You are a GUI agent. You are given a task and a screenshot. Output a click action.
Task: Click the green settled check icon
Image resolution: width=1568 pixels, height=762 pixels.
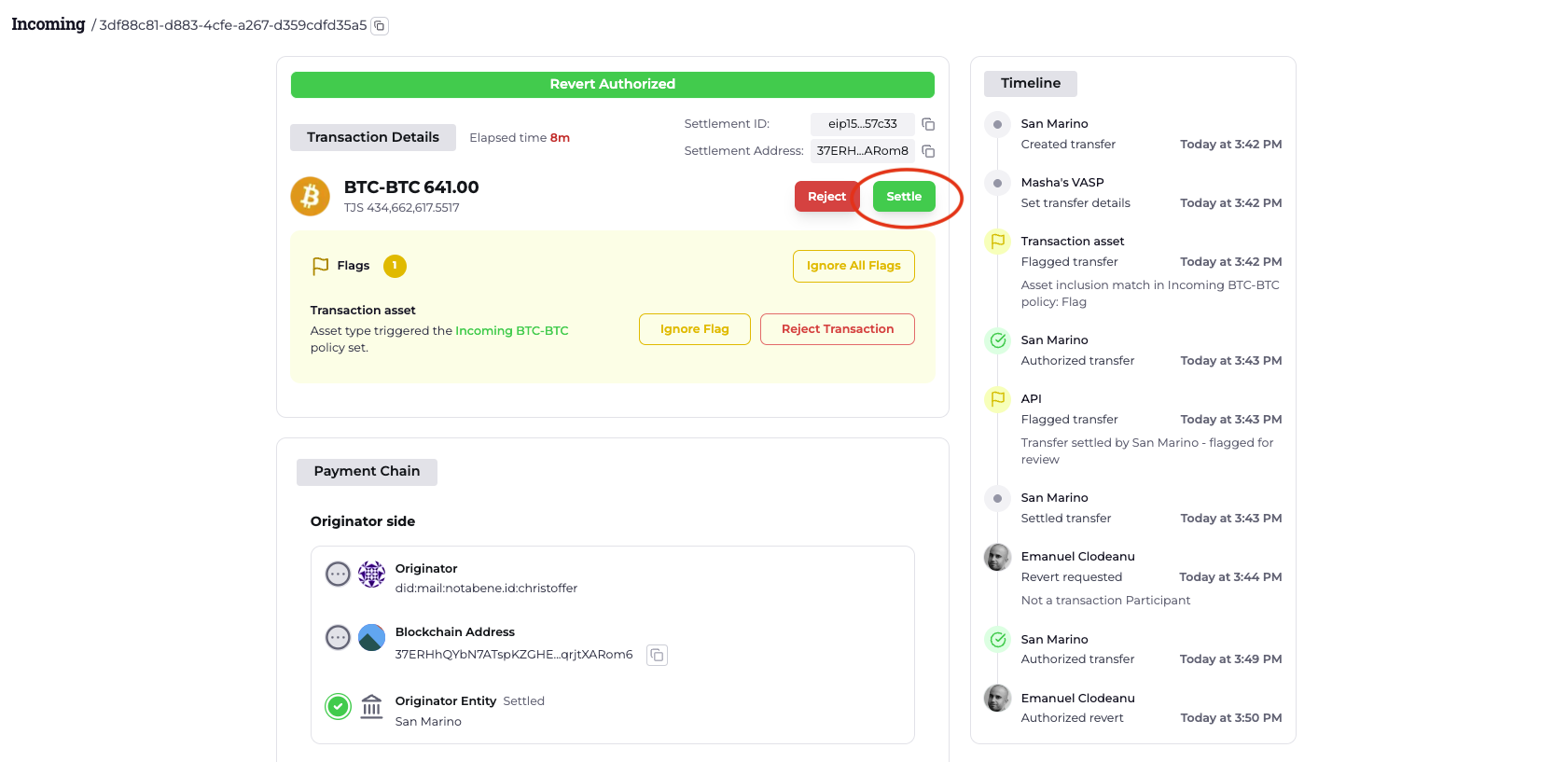click(x=338, y=707)
